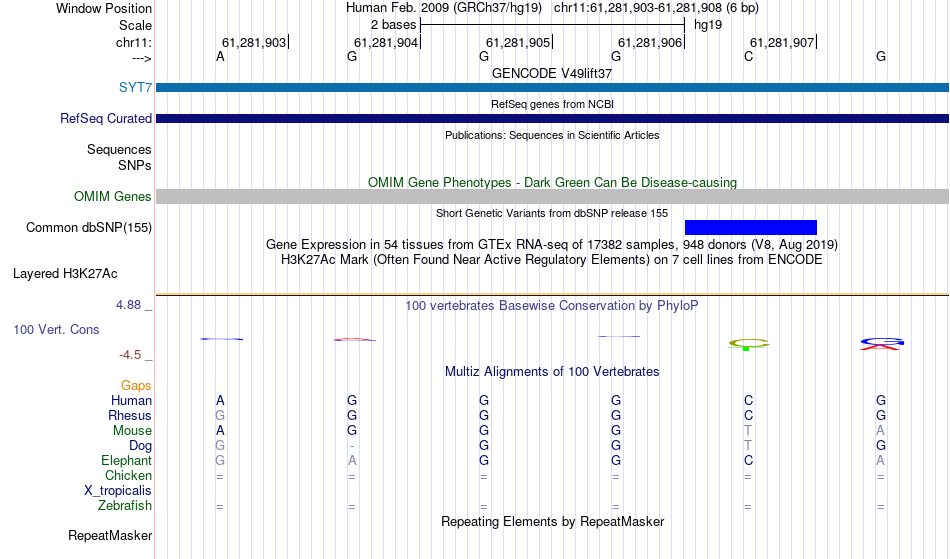This screenshot has height=559, width=950.
Task: Click the Scale label
Action: (x=135, y=25)
